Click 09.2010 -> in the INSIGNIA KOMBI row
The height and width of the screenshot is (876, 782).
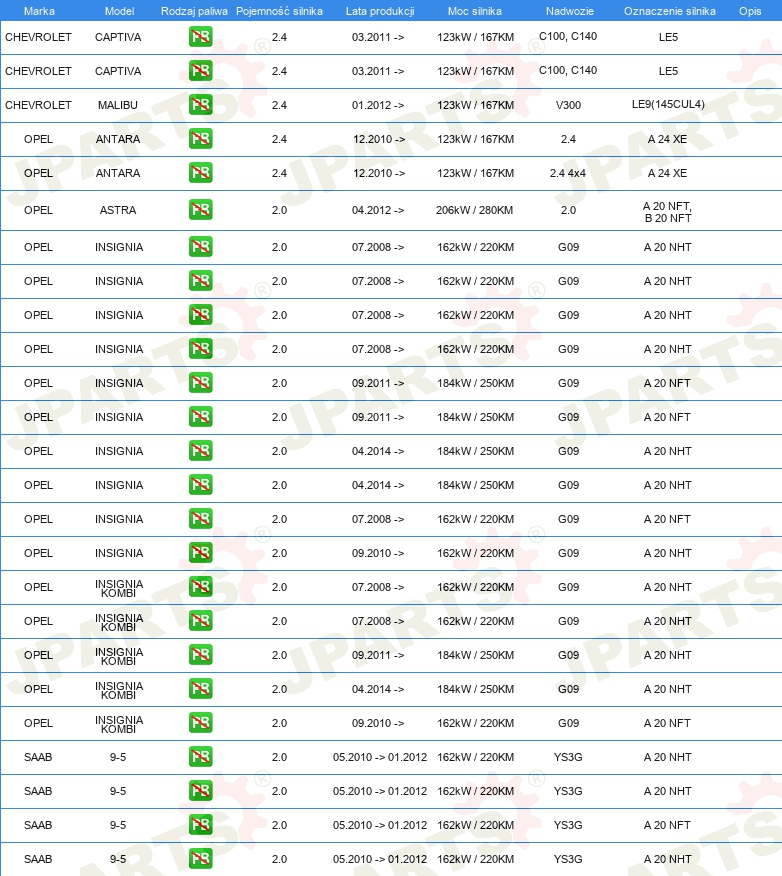pyautogui.click(x=378, y=723)
